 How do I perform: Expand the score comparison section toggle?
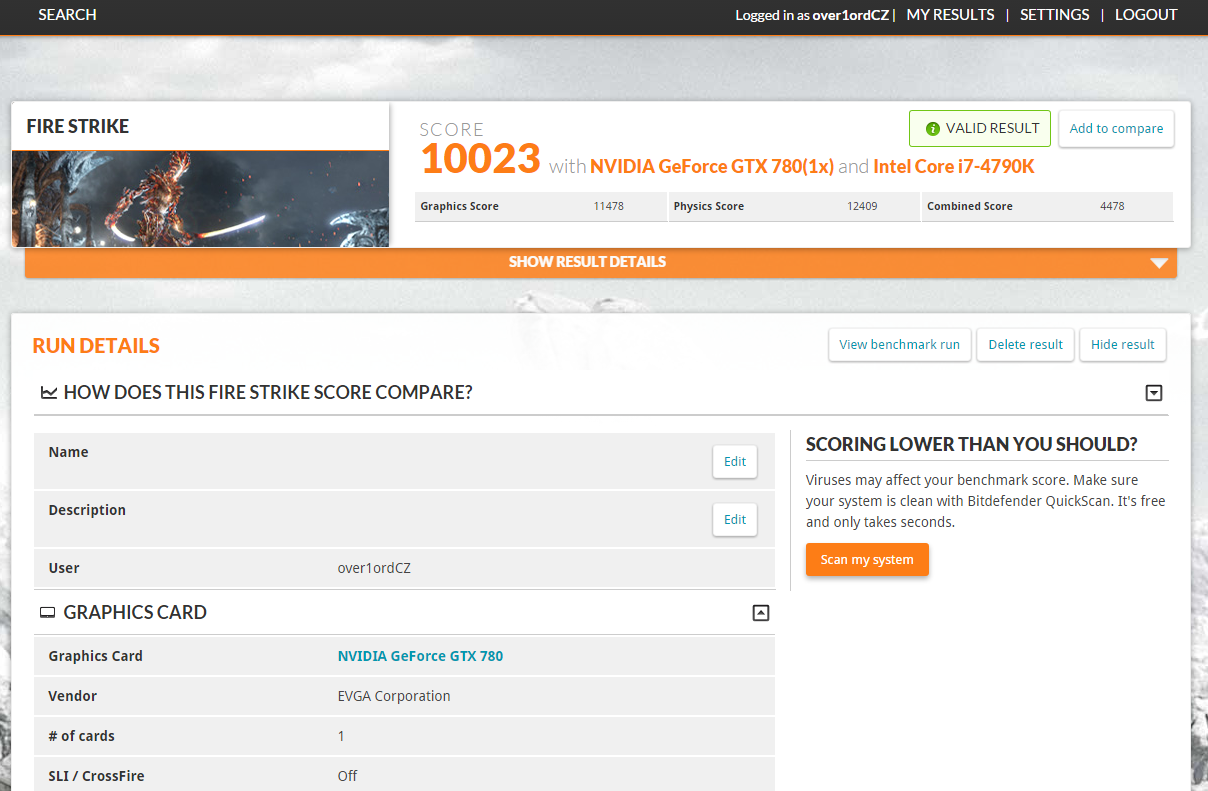[1154, 393]
